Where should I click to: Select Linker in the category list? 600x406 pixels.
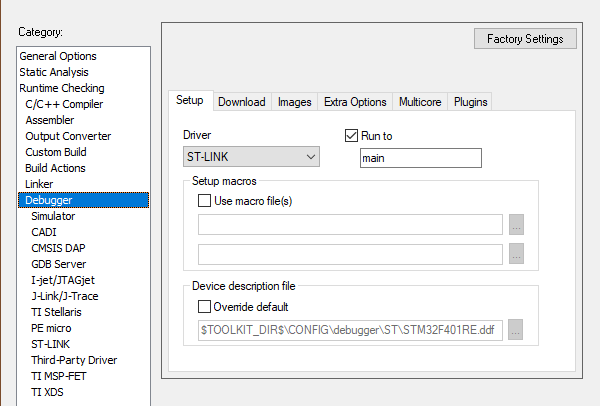(x=41, y=184)
